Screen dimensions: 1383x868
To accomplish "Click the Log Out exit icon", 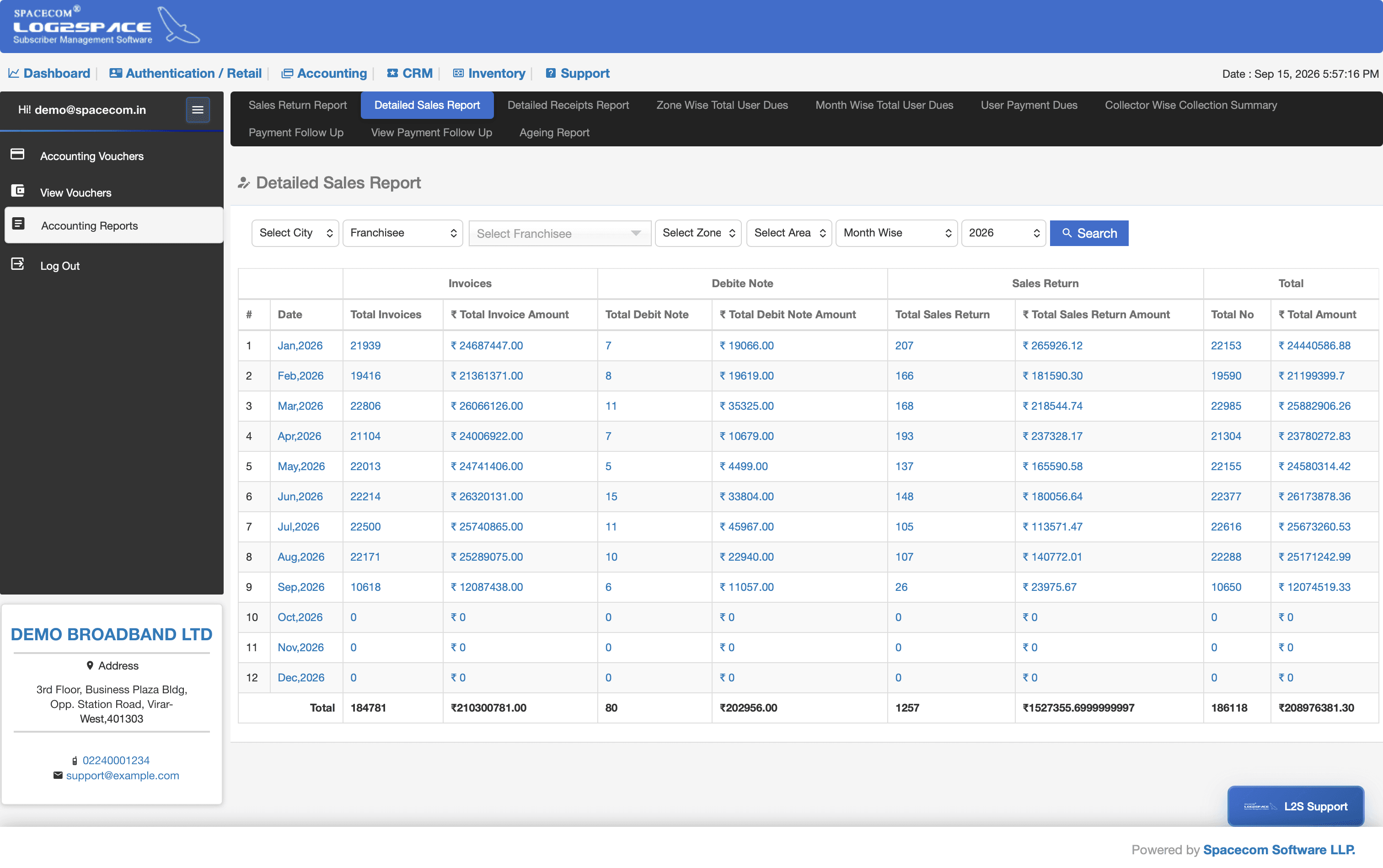I will coord(18,264).
